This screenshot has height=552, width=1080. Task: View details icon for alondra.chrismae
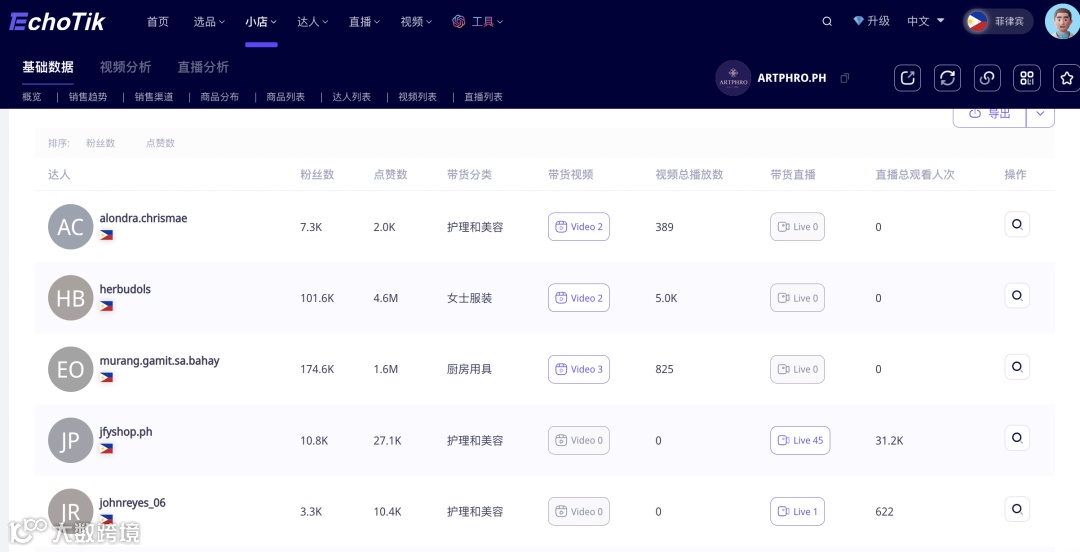(1017, 225)
